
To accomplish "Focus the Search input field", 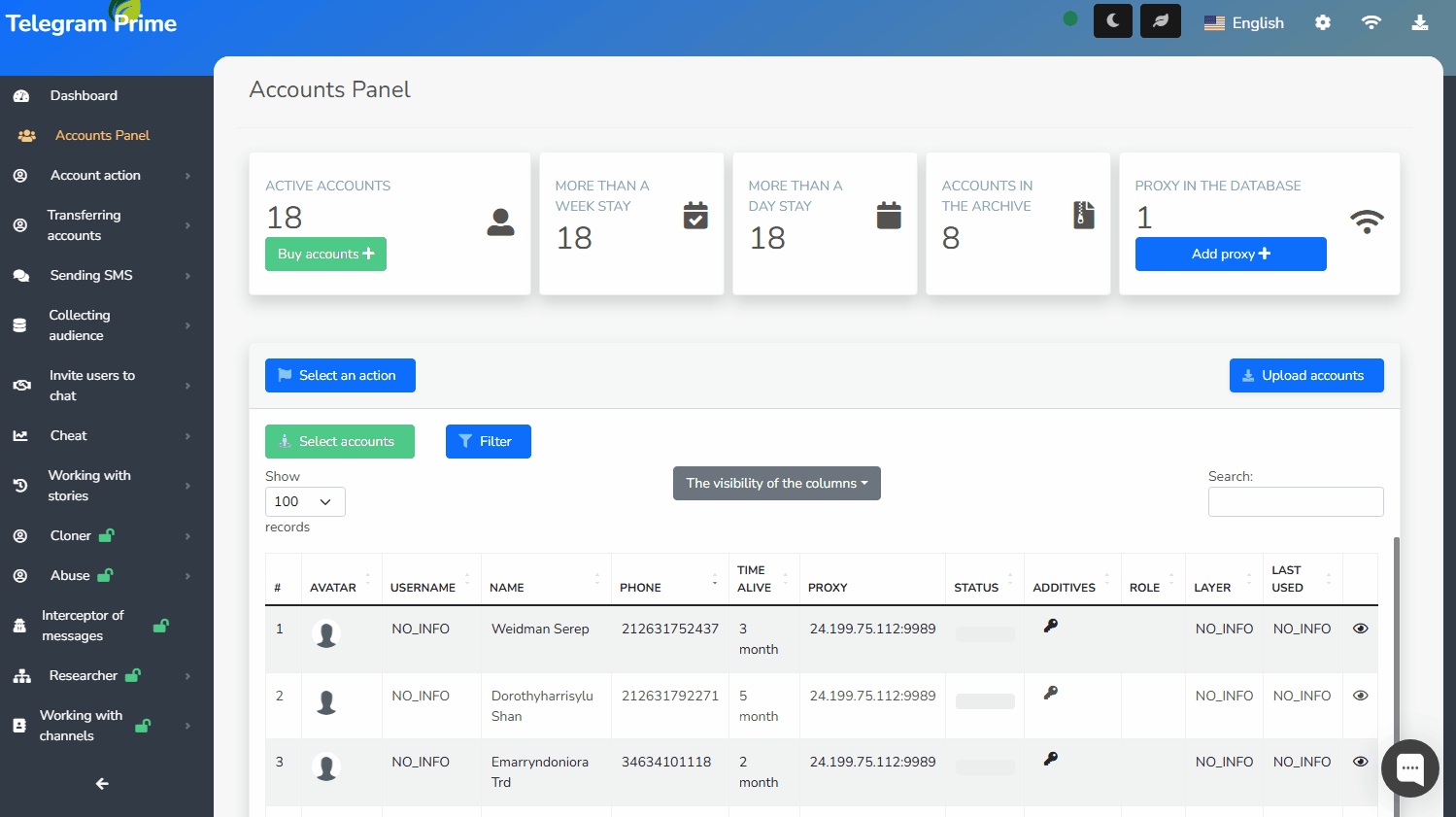I will [x=1295, y=501].
